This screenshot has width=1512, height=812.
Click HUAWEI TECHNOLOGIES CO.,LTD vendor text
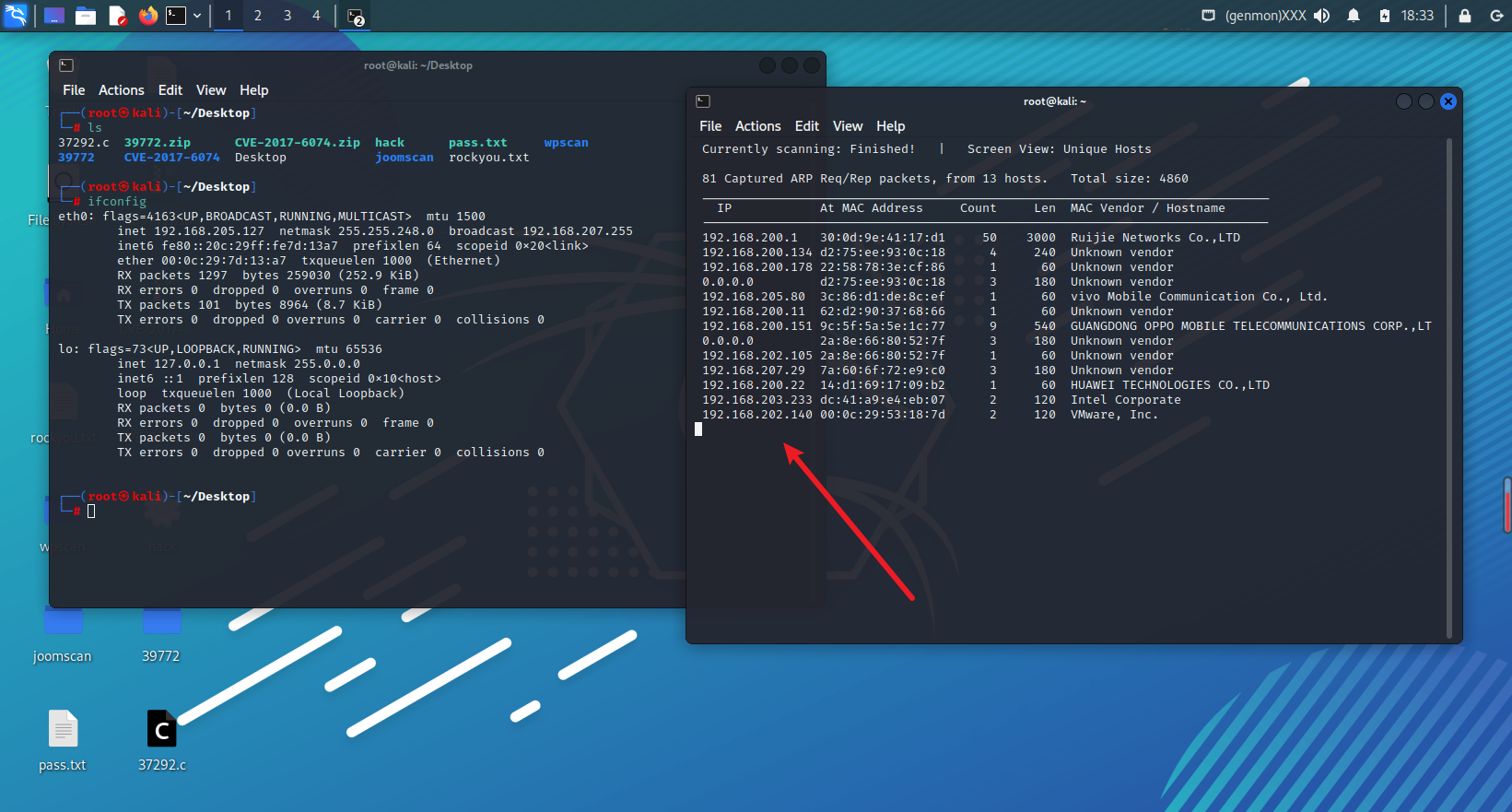pos(1170,385)
